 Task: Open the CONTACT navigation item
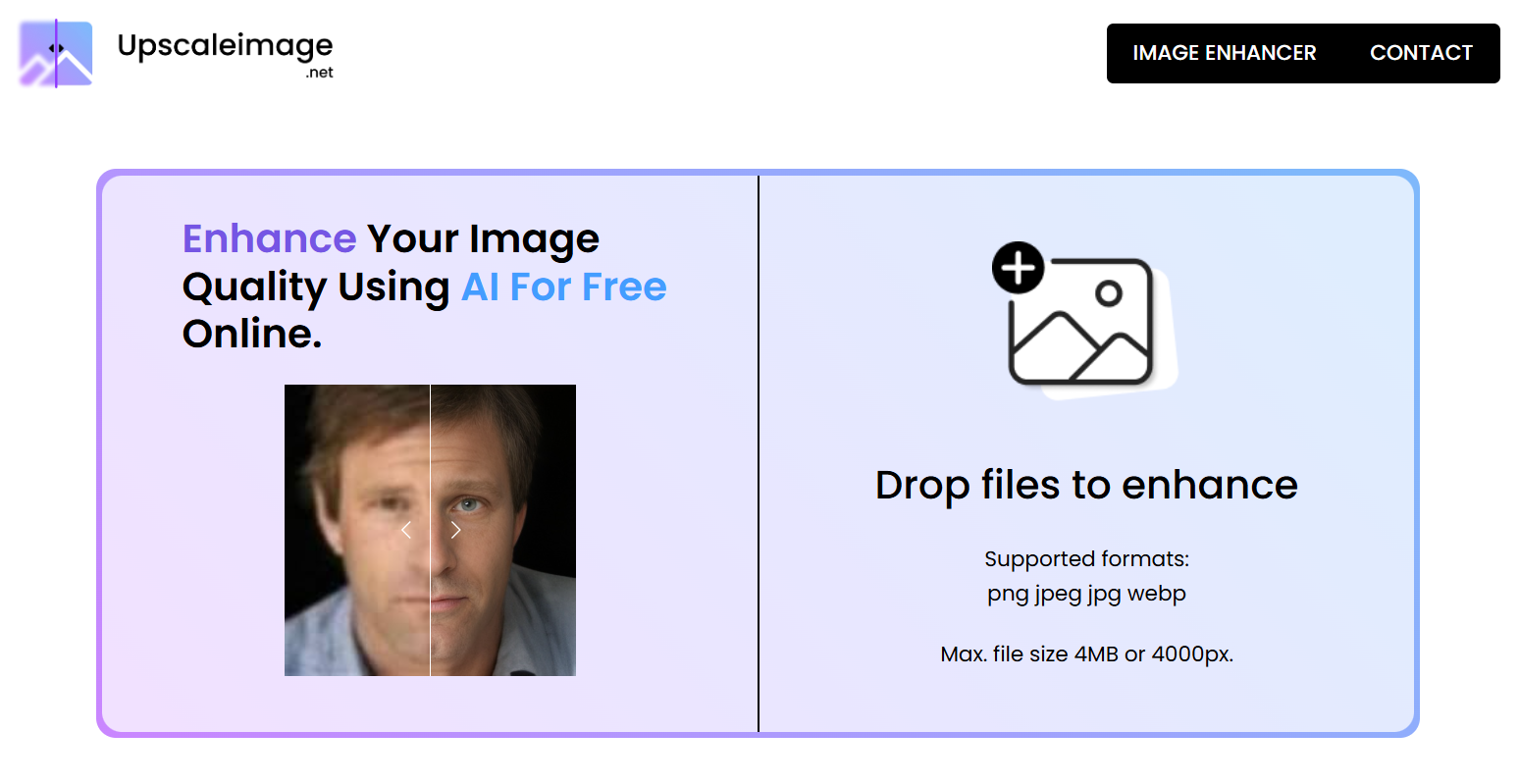pos(1421,53)
